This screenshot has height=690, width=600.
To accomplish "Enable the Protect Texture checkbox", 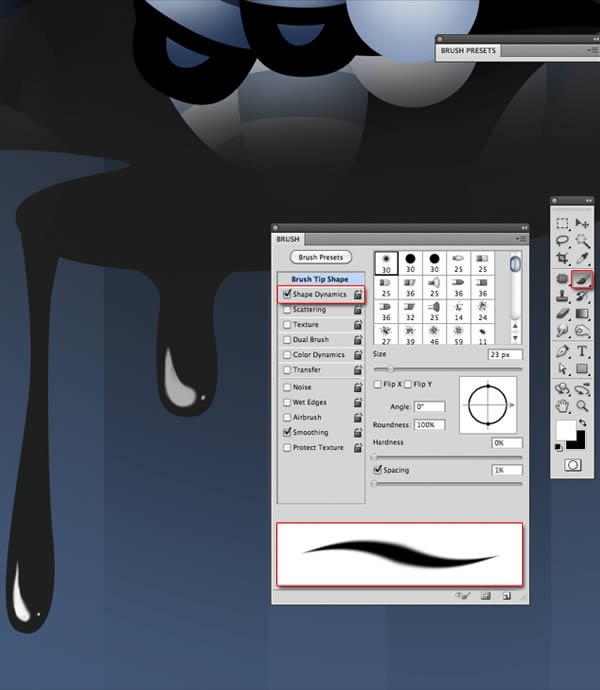I will click(x=287, y=448).
